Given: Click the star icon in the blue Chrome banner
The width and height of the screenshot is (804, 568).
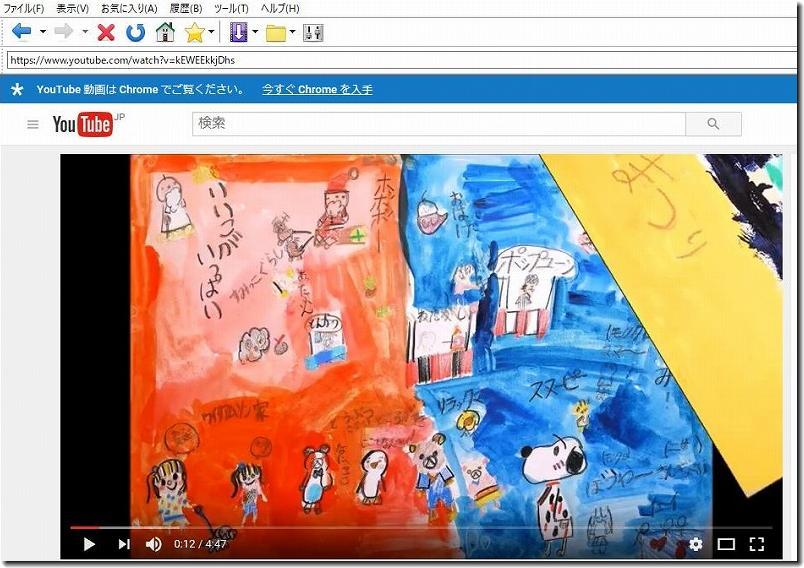Looking at the screenshot, I should click(17, 90).
